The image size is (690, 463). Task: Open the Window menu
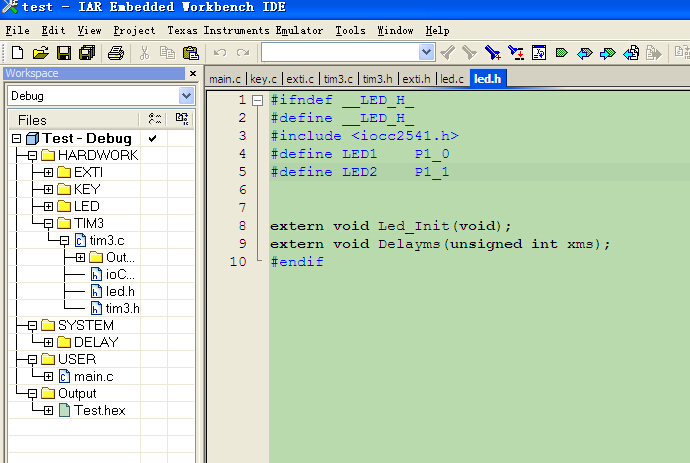click(x=395, y=30)
